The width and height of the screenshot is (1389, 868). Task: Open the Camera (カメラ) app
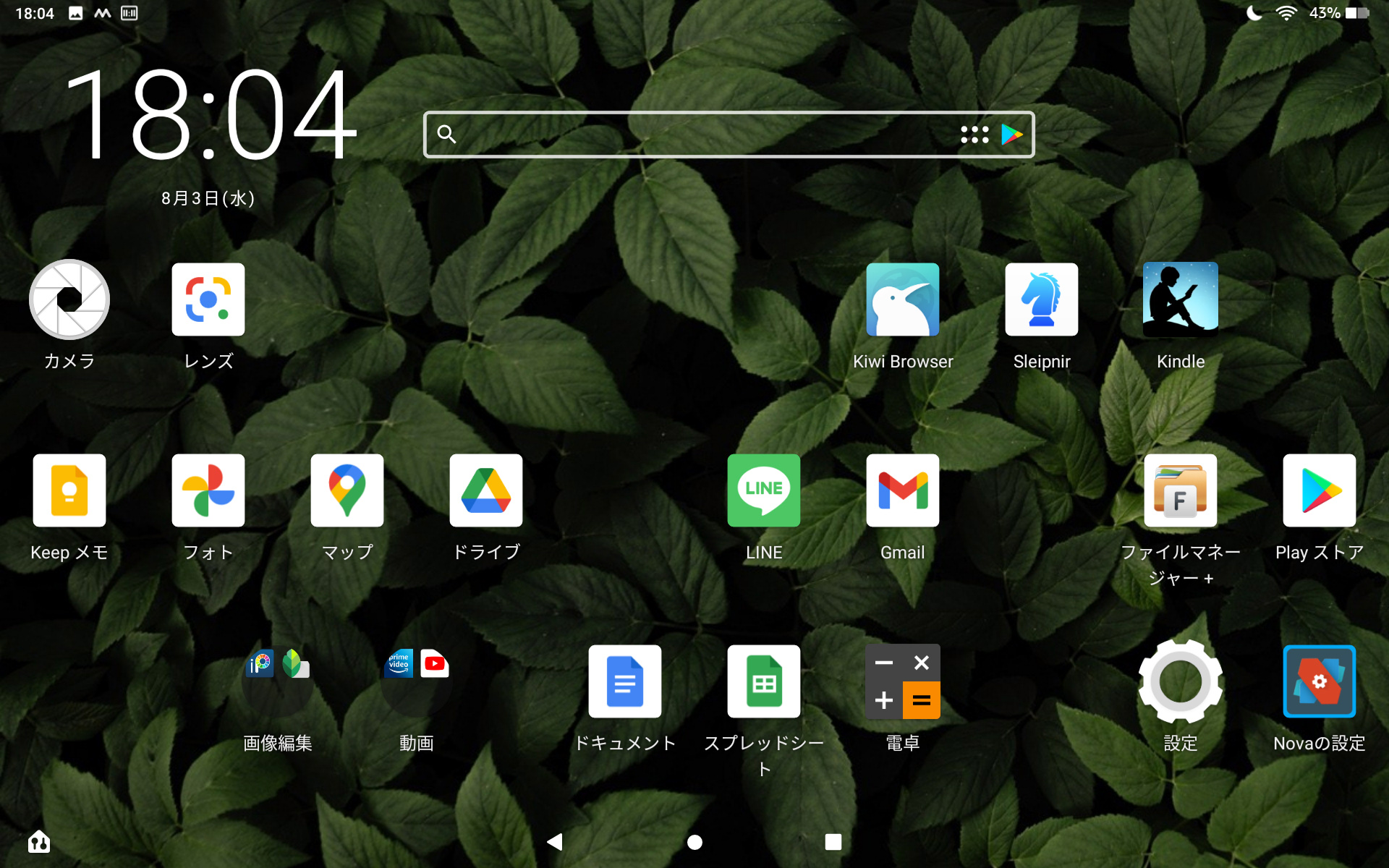click(69, 299)
